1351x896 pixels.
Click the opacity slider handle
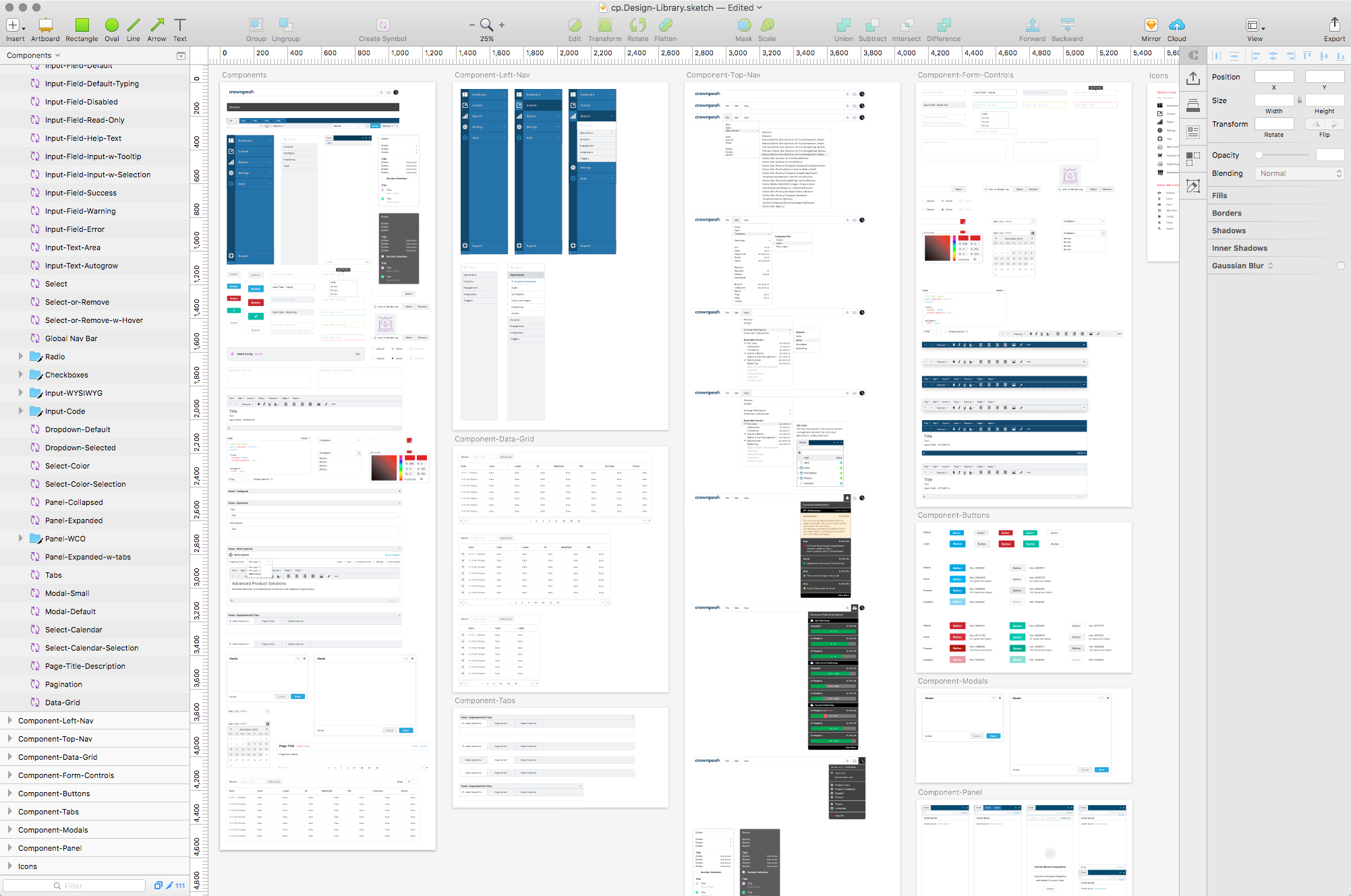(x=1259, y=155)
